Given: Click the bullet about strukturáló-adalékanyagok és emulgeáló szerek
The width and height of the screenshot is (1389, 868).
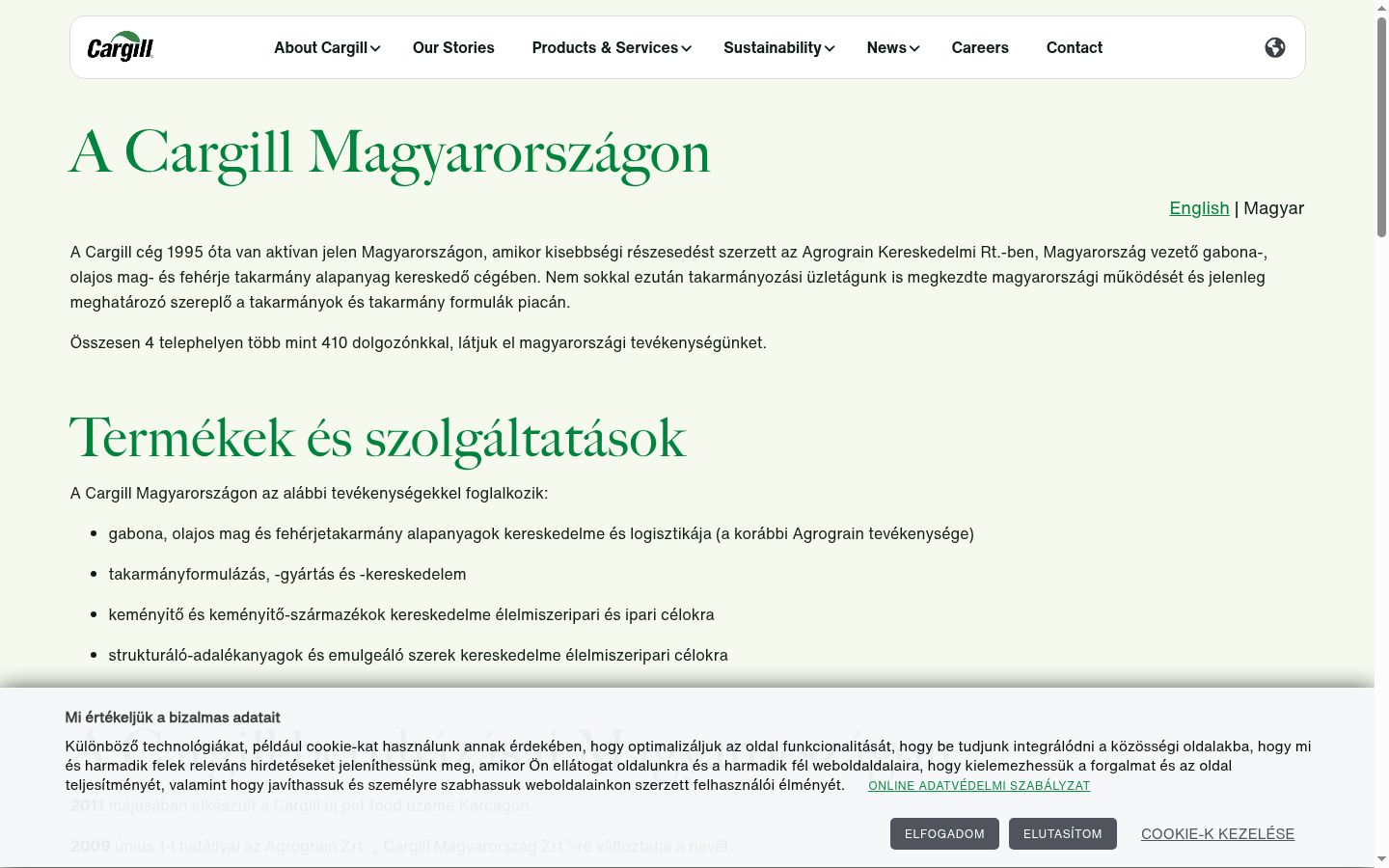Looking at the screenshot, I should [419, 655].
